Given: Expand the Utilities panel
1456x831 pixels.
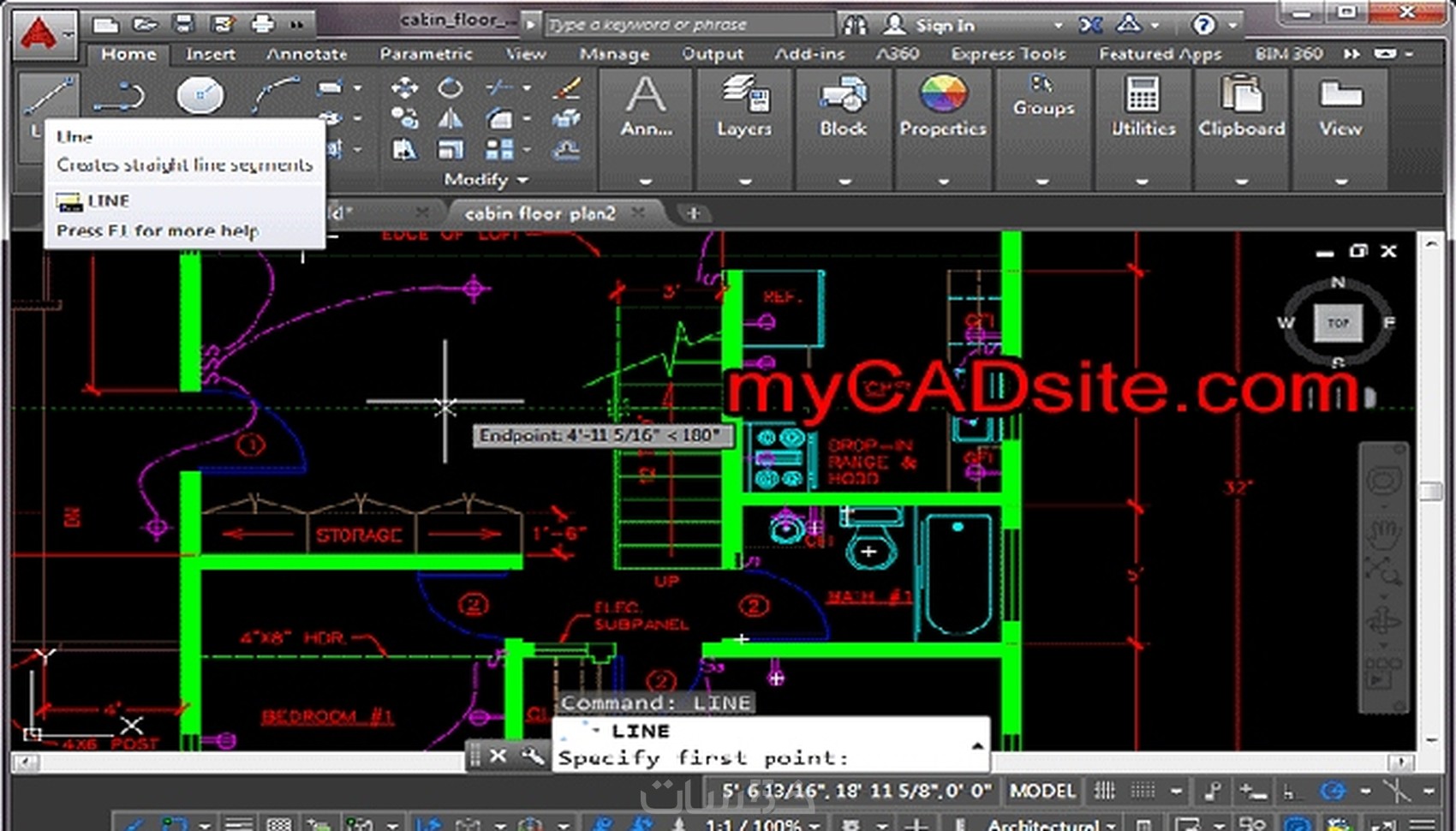Looking at the screenshot, I should [x=1142, y=181].
